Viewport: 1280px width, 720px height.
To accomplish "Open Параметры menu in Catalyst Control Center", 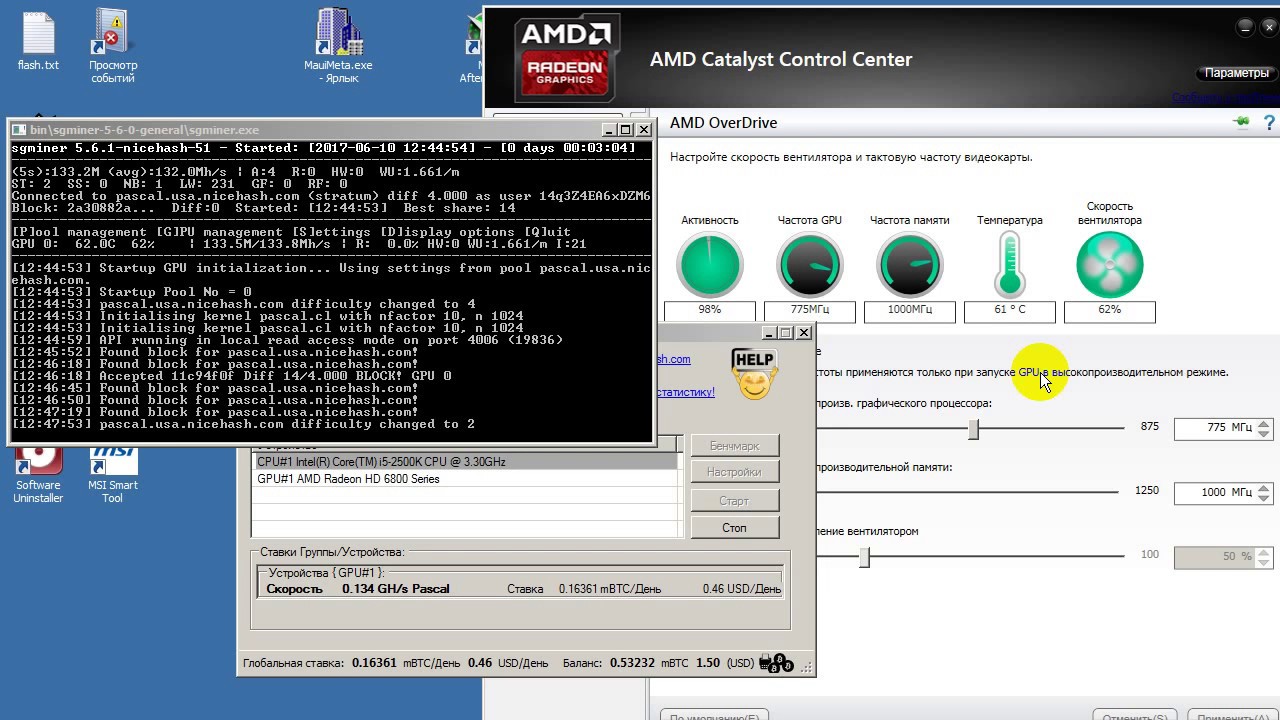I will 1236,73.
